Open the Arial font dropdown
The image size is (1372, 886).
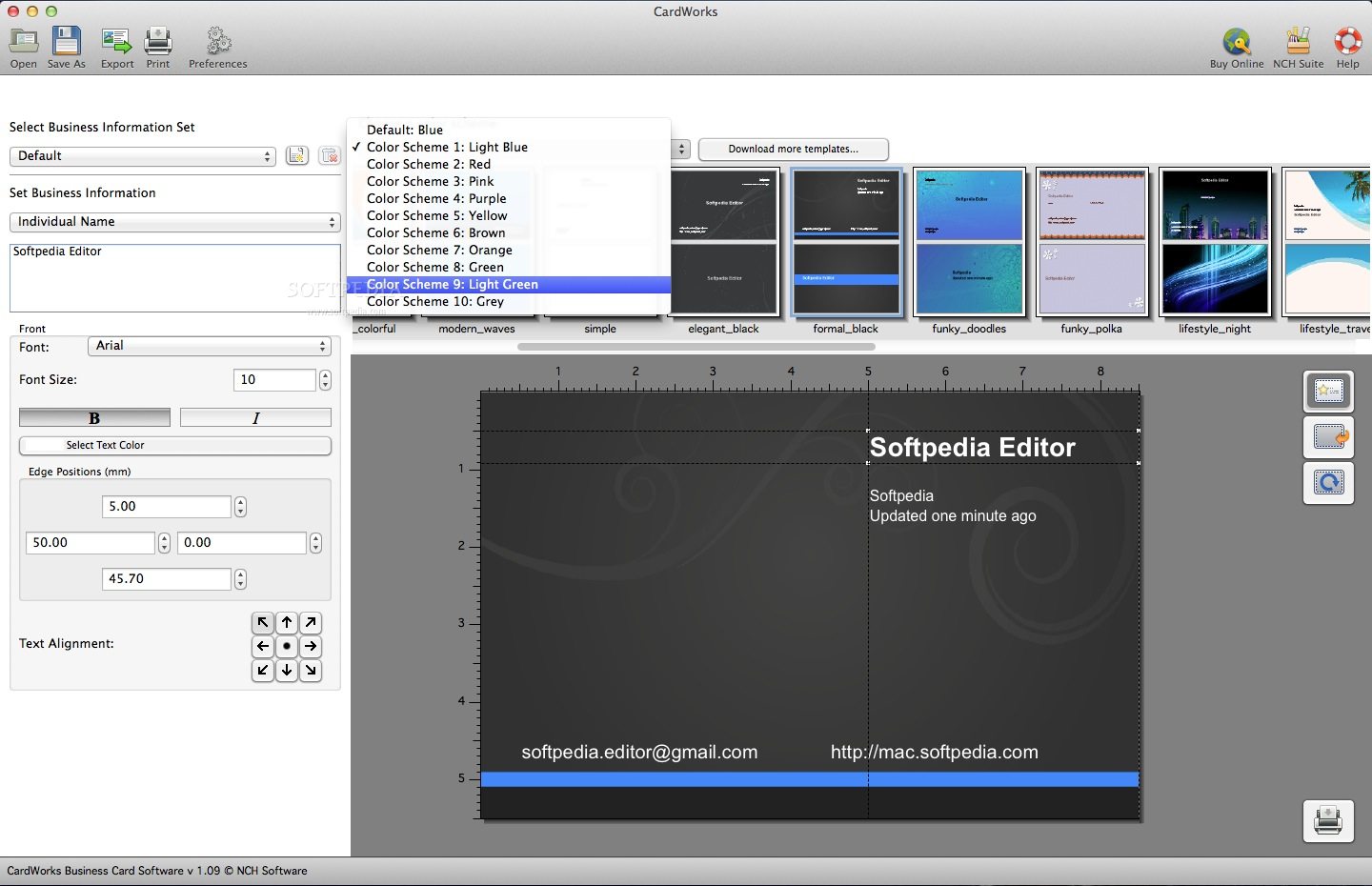209,346
